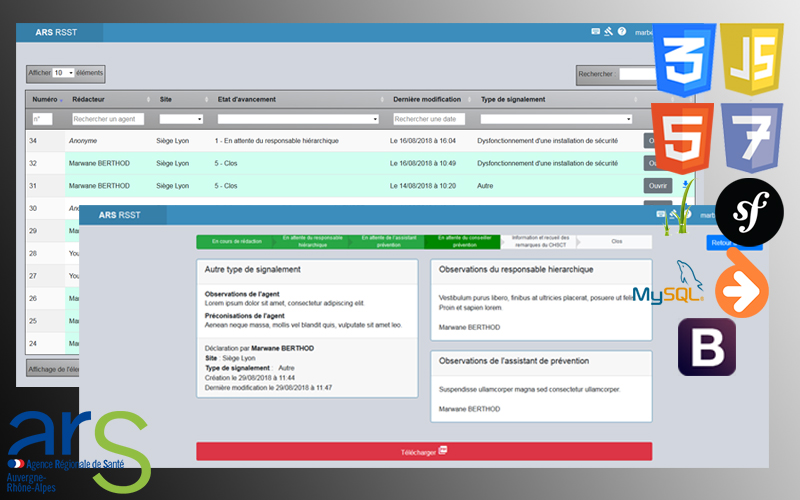Click Ouvrir button for row 31
Viewport: 800px width, 500px height.
click(658, 186)
